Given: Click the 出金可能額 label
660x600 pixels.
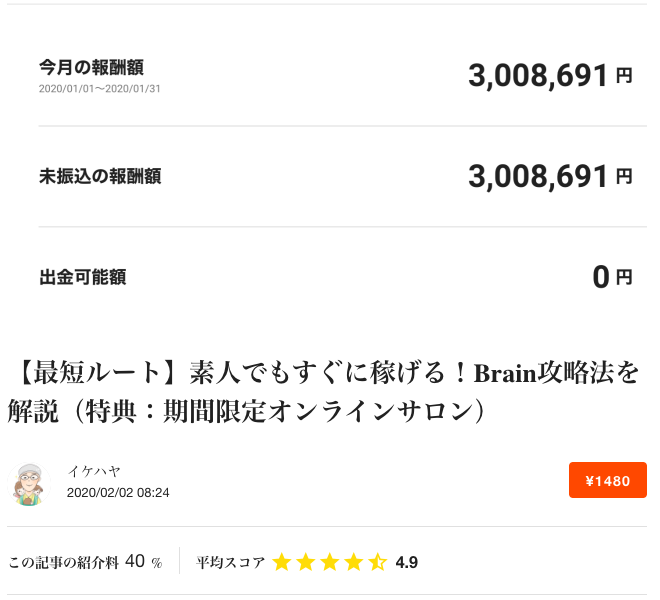Looking at the screenshot, I should pyautogui.click(x=82, y=277).
